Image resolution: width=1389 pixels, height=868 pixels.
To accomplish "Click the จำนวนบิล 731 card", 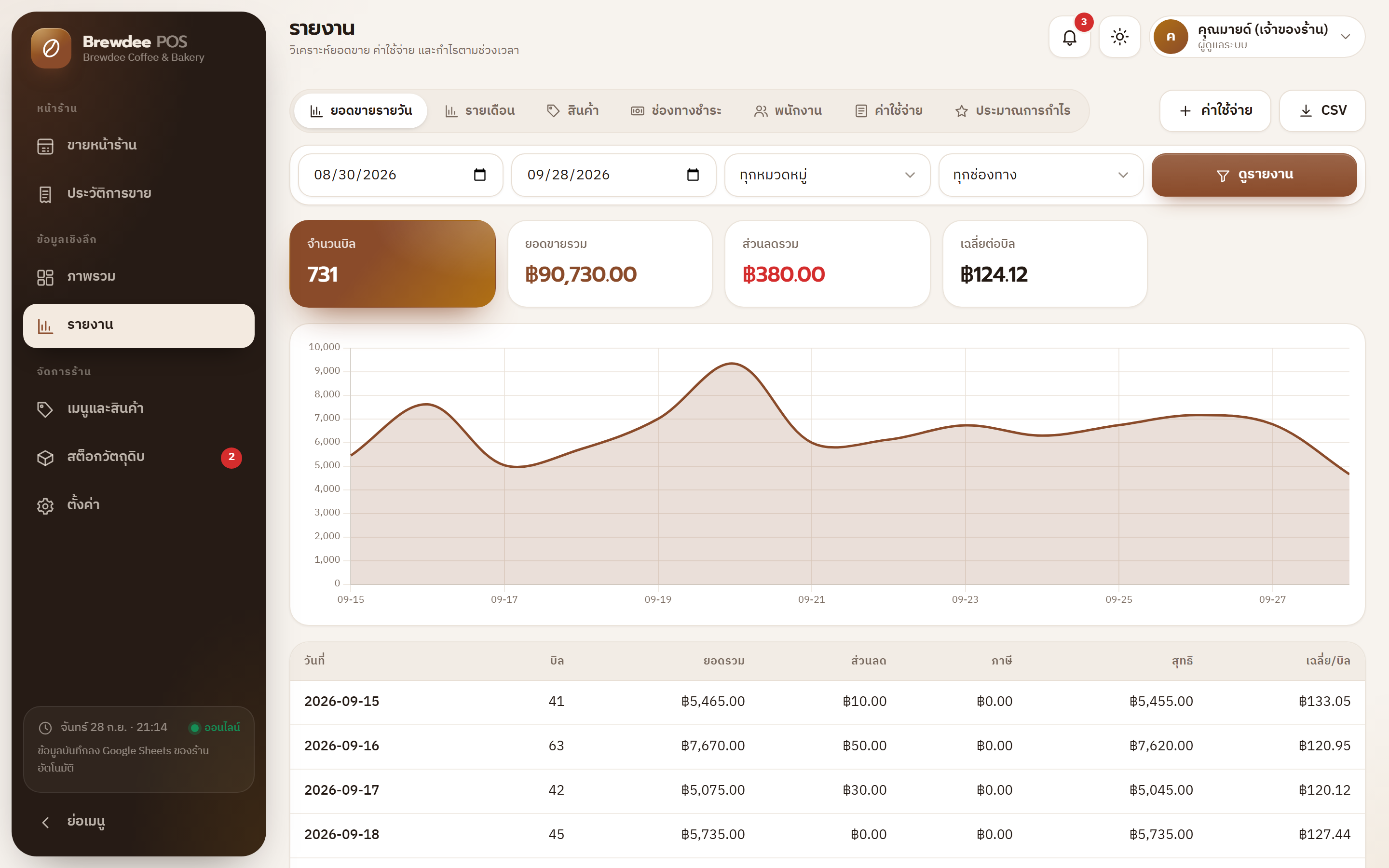I will [393, 263].
